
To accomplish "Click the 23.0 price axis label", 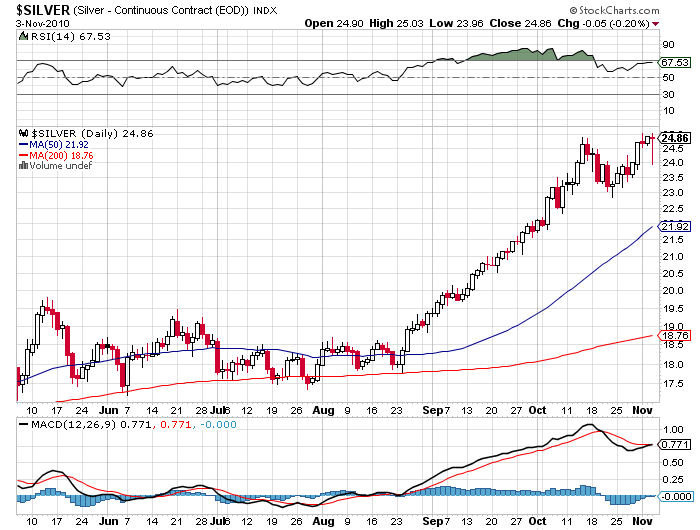I will [672, 193].
